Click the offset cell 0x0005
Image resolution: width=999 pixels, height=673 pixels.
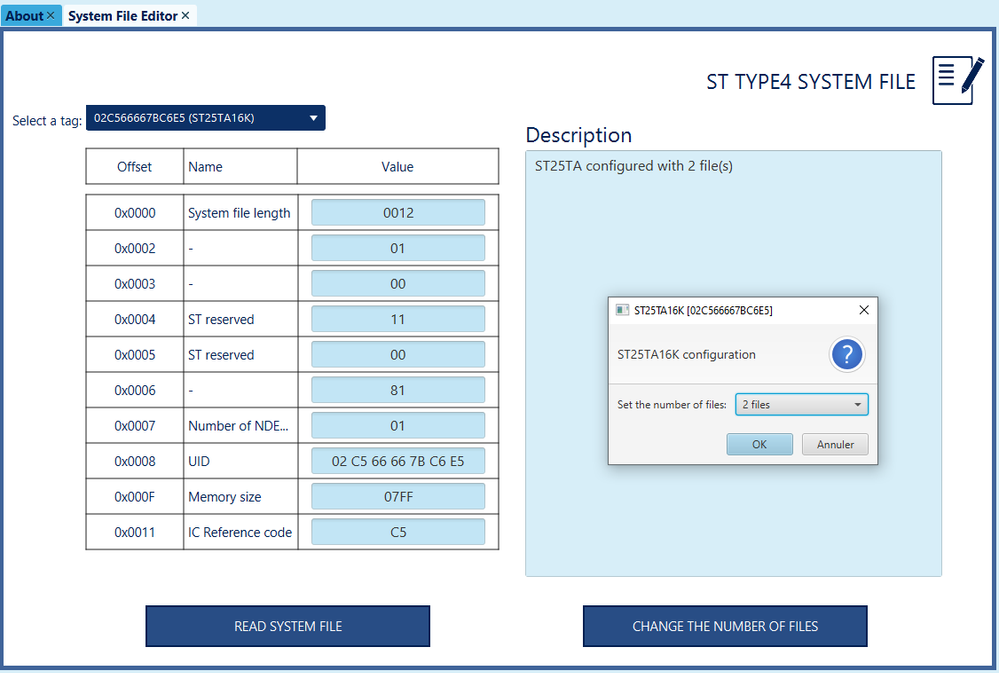pyautogui.click(x=134, y=355)
